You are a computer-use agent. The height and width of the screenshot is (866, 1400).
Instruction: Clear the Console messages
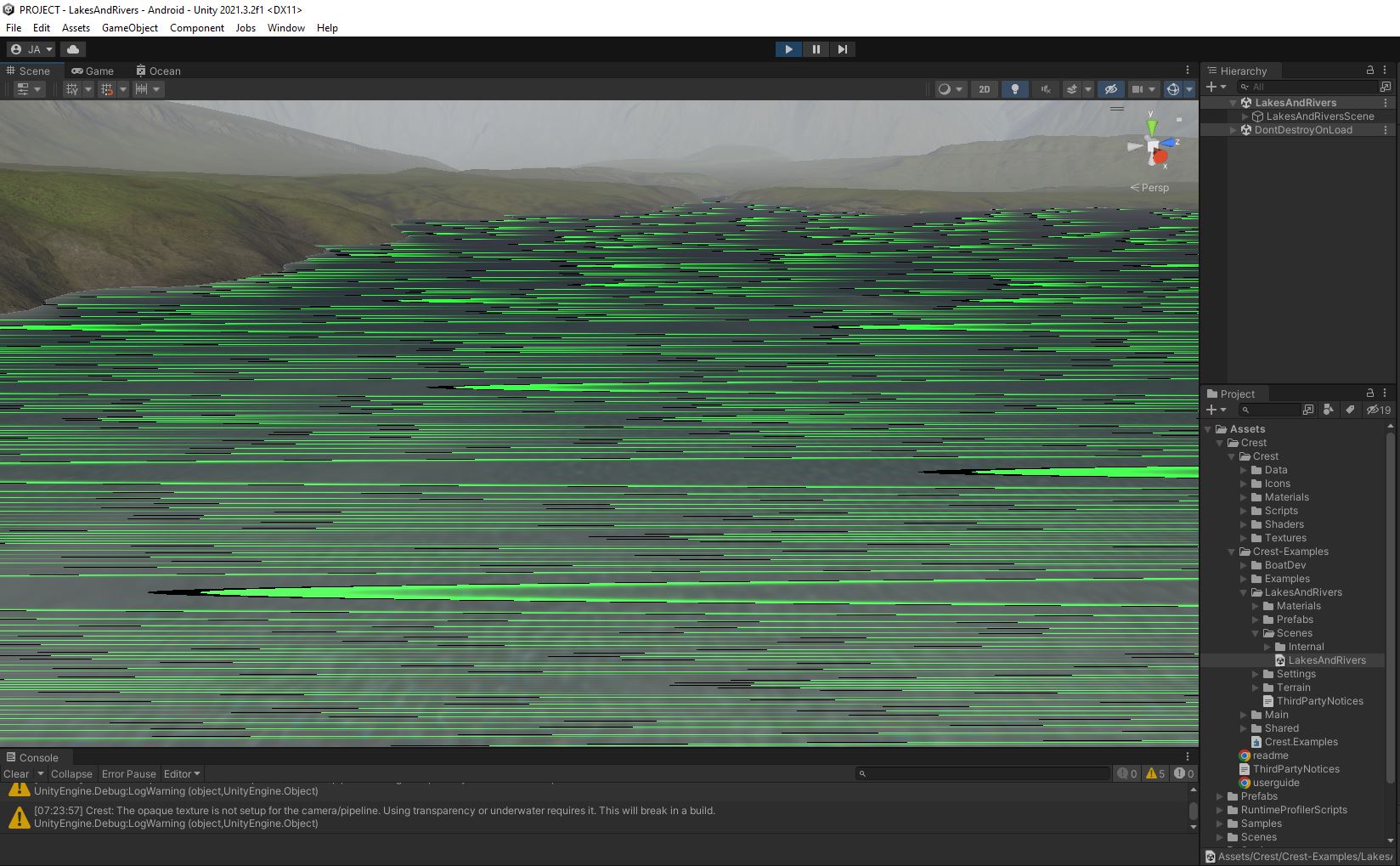pos(15,773)
